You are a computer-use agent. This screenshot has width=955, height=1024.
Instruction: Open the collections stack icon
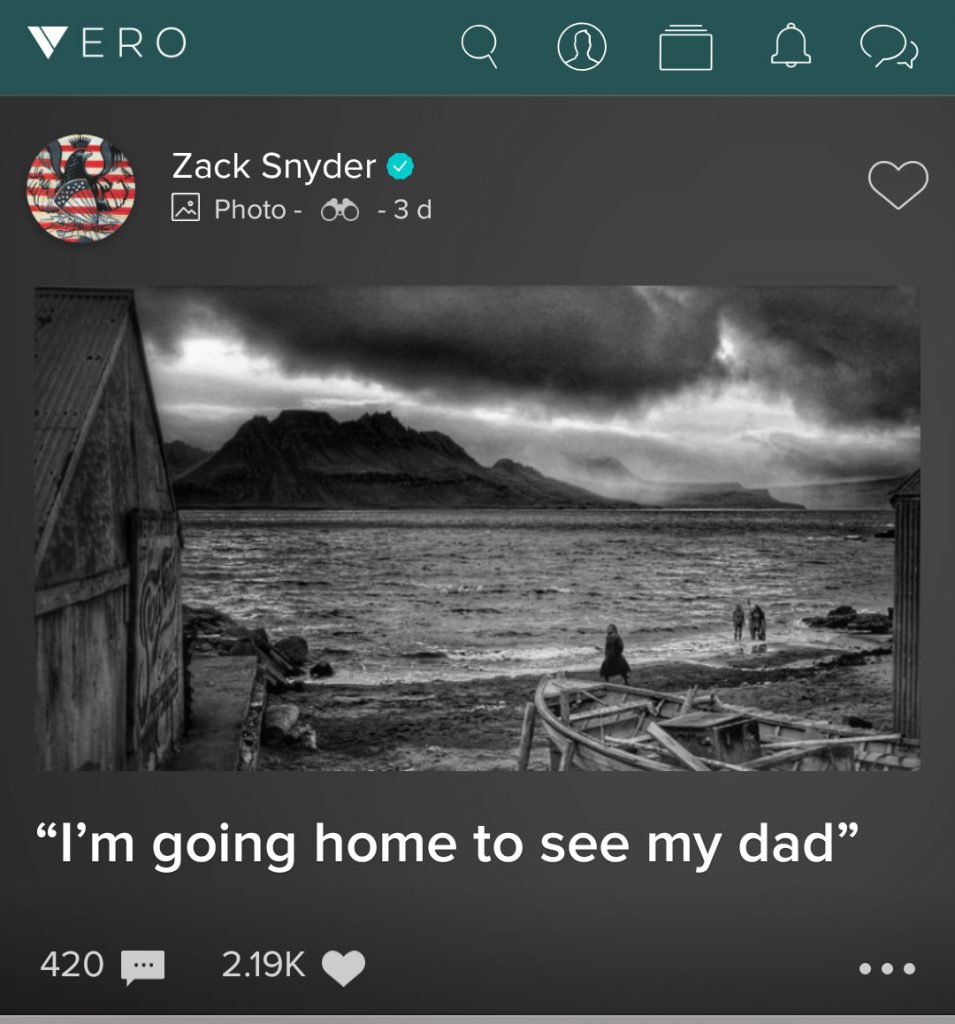(685, 47)
